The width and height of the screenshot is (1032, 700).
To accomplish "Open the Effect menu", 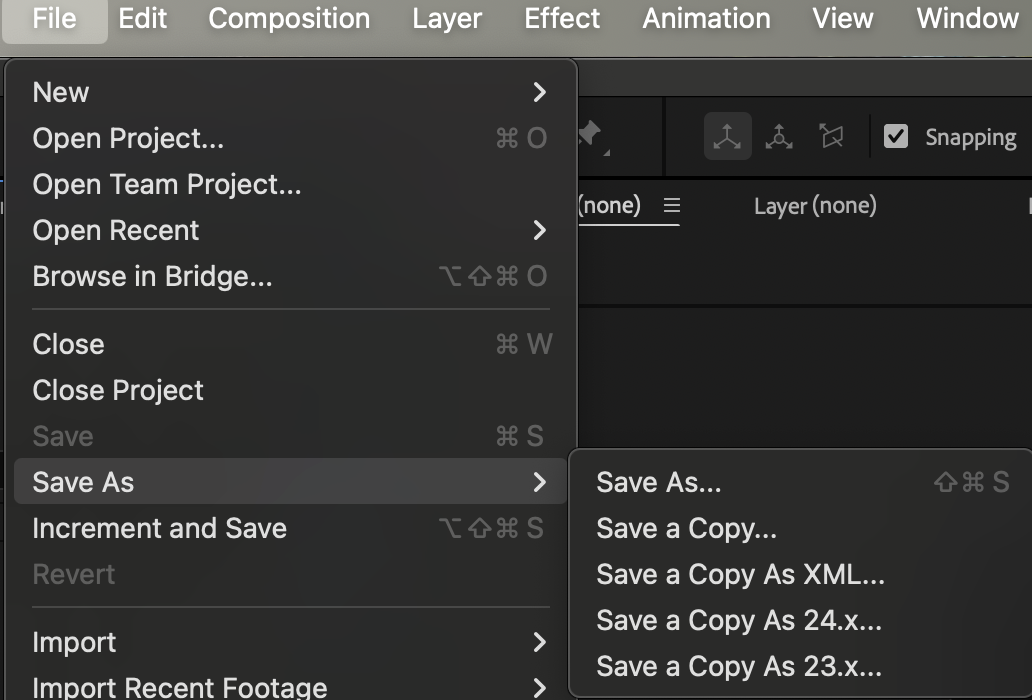I will pos(561,18).
